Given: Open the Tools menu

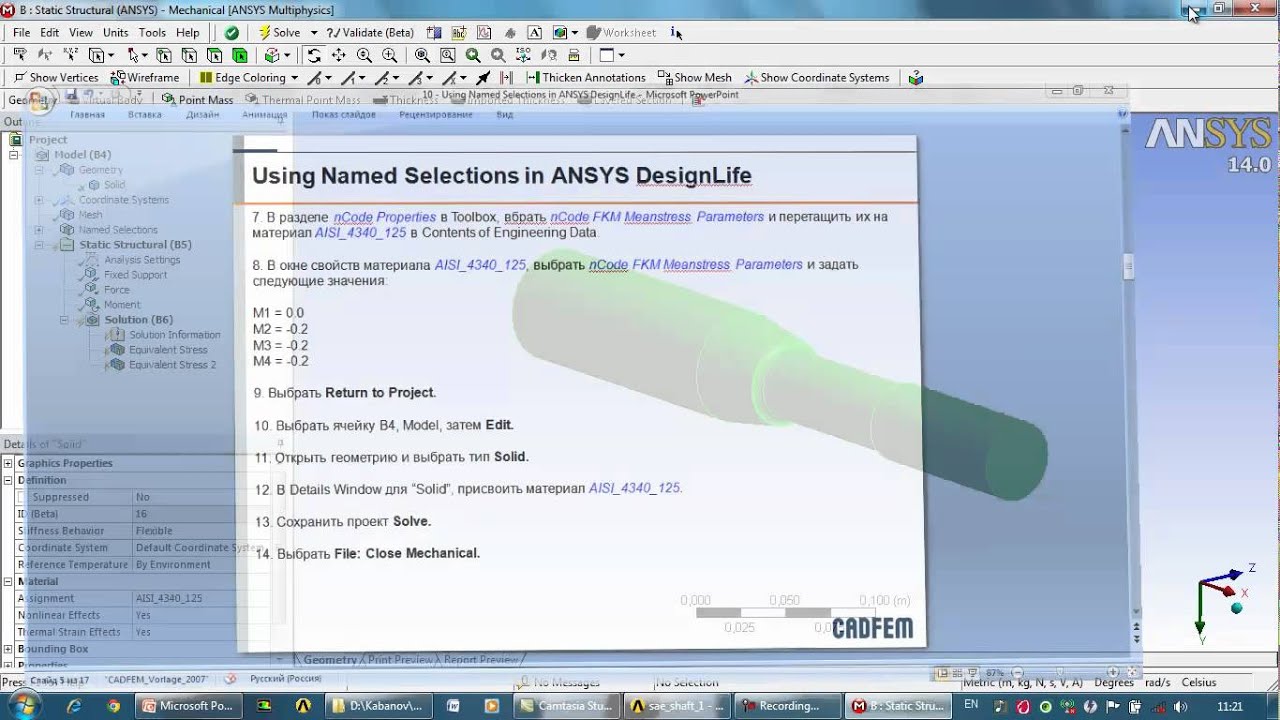Looking at the screenshot, I should (152, 32).
